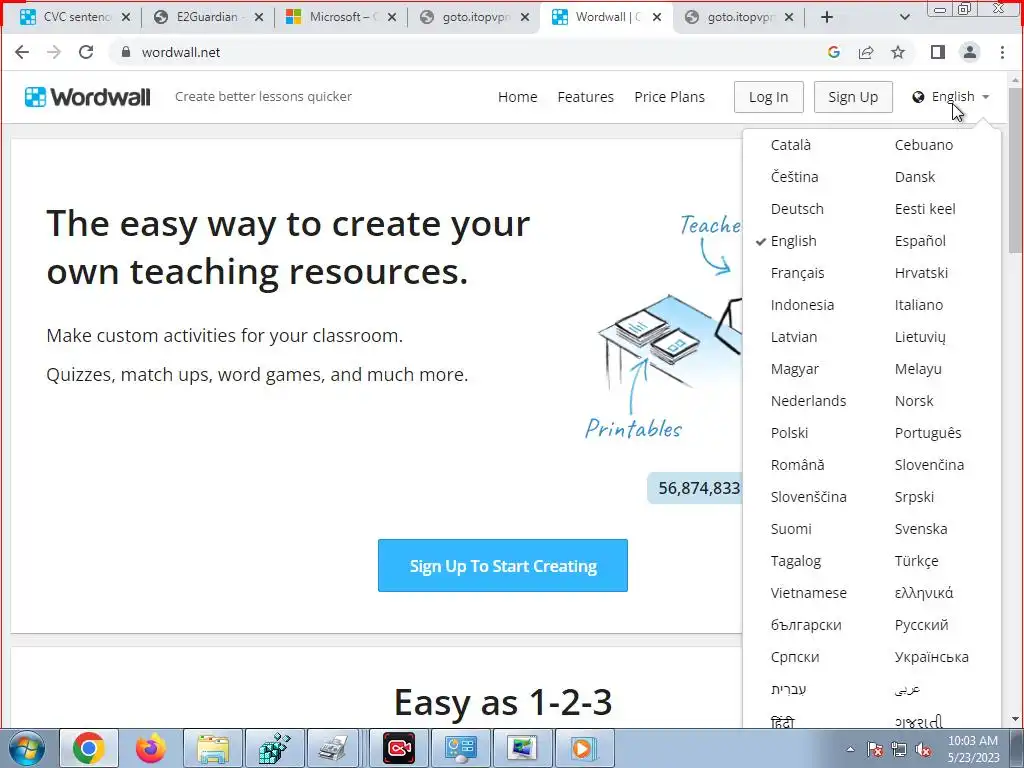This screenshot has width=1024, height=768.
Task: Select Čeština language
Action: pos(794,177)
